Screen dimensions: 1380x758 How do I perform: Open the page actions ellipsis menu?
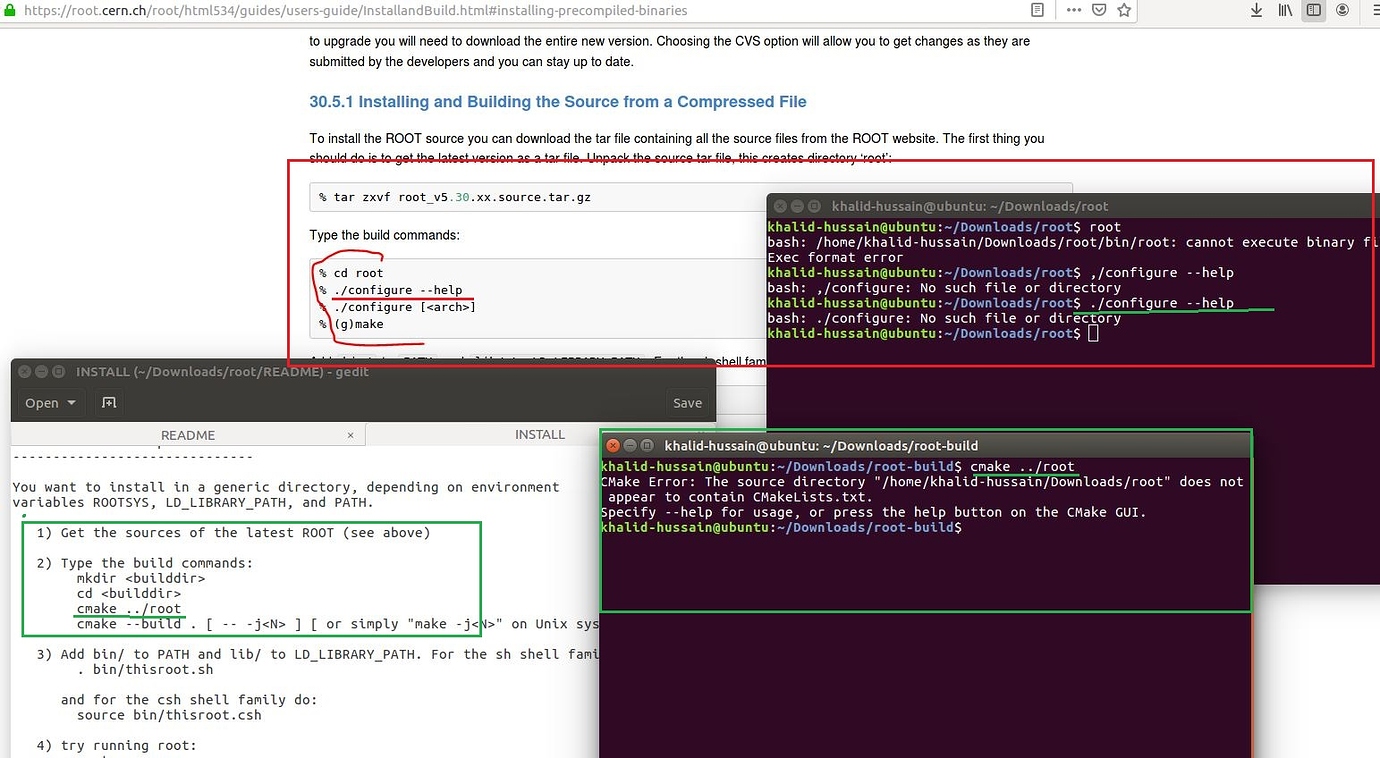click(1073, 10)
